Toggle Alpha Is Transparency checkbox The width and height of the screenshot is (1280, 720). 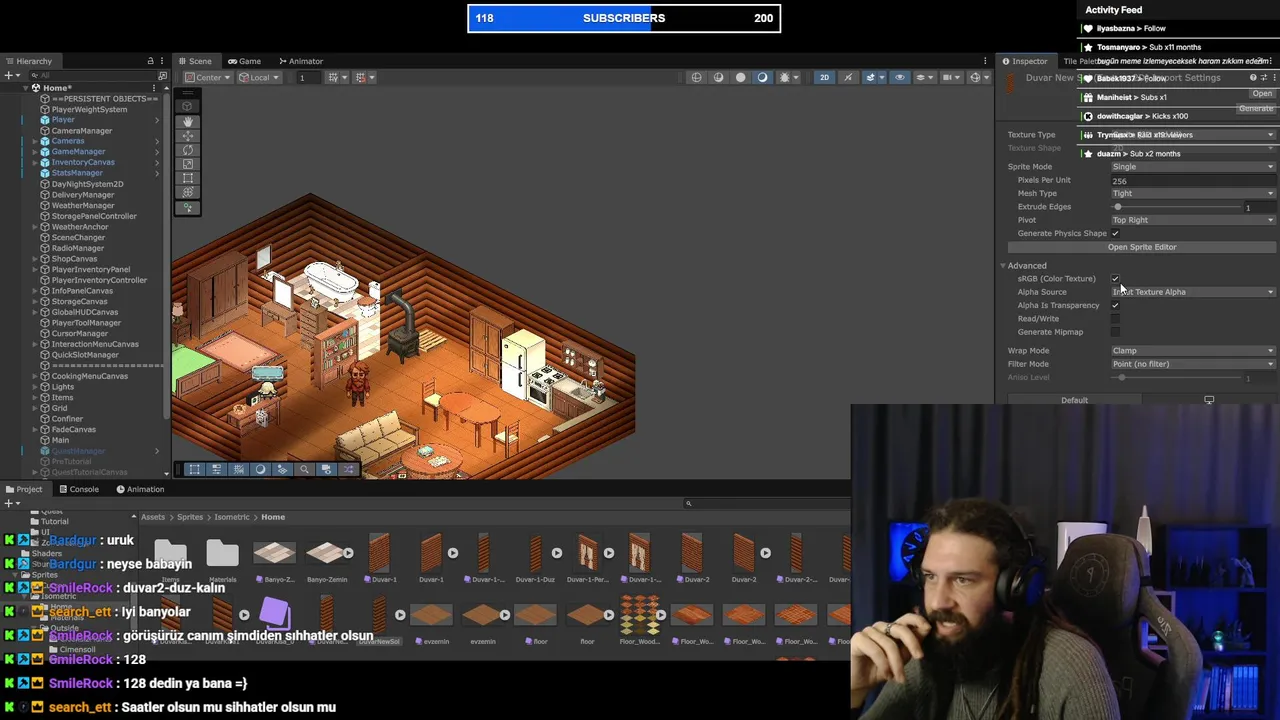(1115, 305)
